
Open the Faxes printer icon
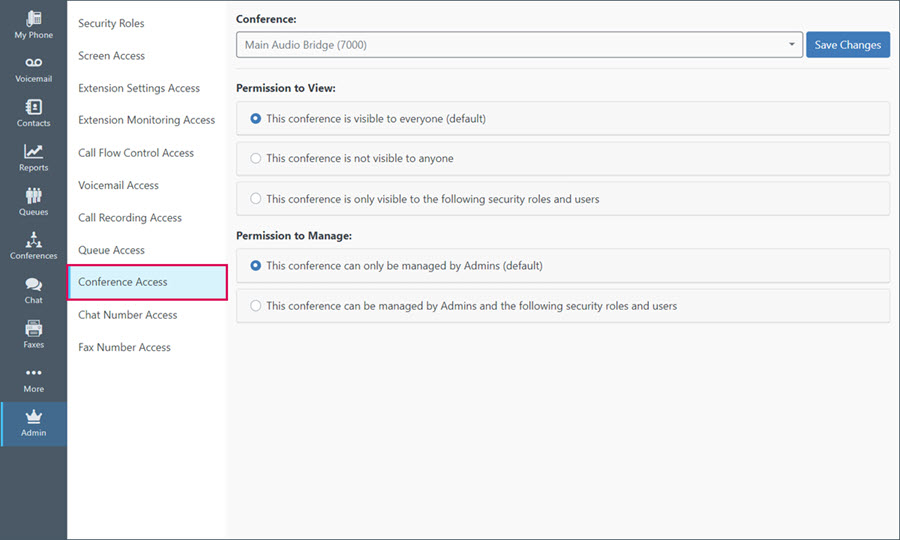[x=33, y=328]
